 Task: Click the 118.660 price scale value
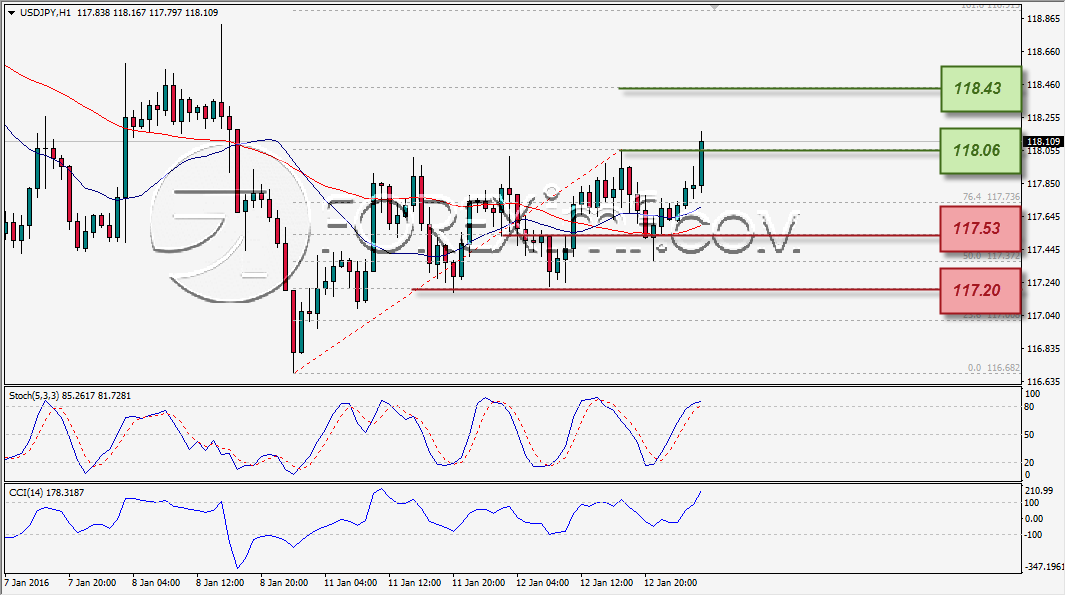coord(1043,52)
